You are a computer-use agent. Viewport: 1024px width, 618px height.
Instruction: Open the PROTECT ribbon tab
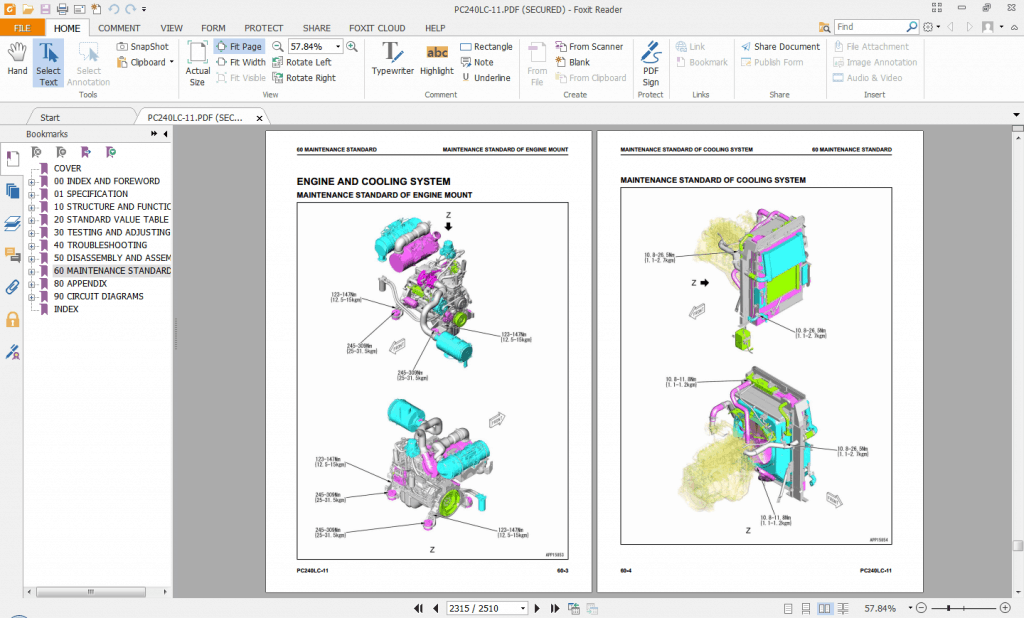click(264, 28)
